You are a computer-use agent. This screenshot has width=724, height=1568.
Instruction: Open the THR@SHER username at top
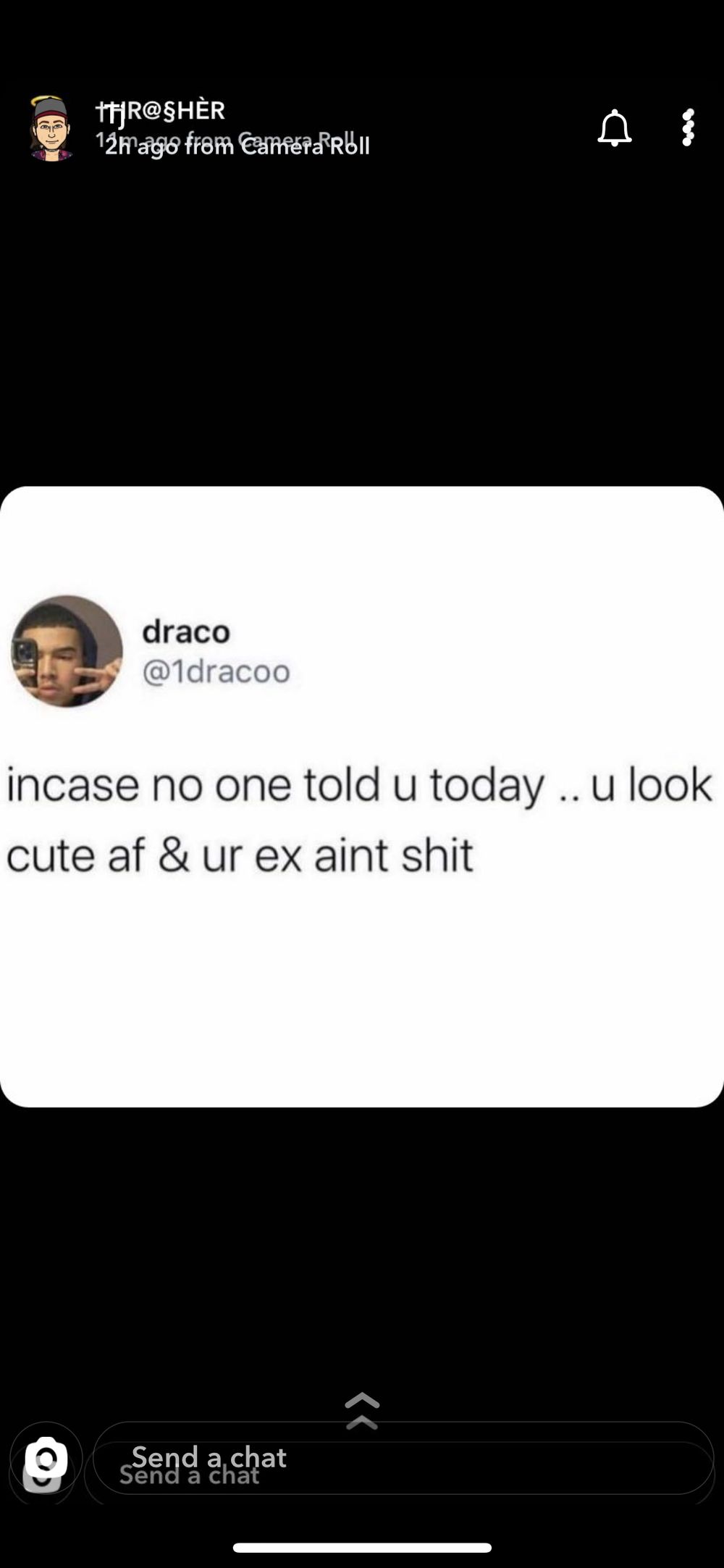160,112
